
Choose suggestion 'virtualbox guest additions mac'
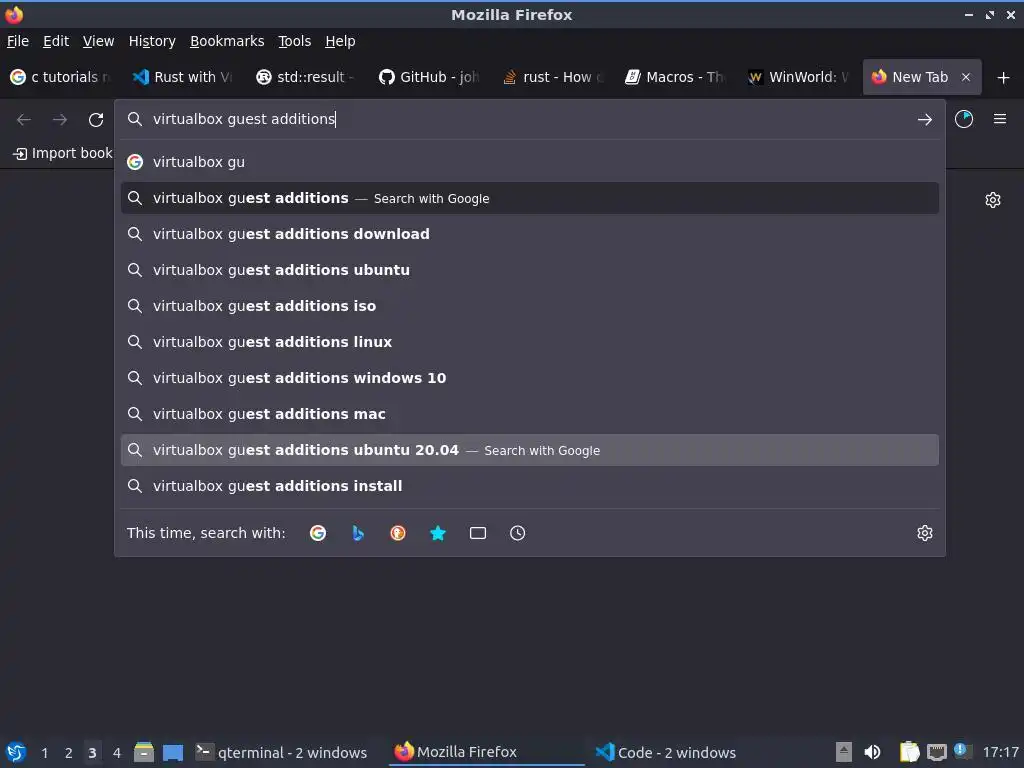point(530,414)
